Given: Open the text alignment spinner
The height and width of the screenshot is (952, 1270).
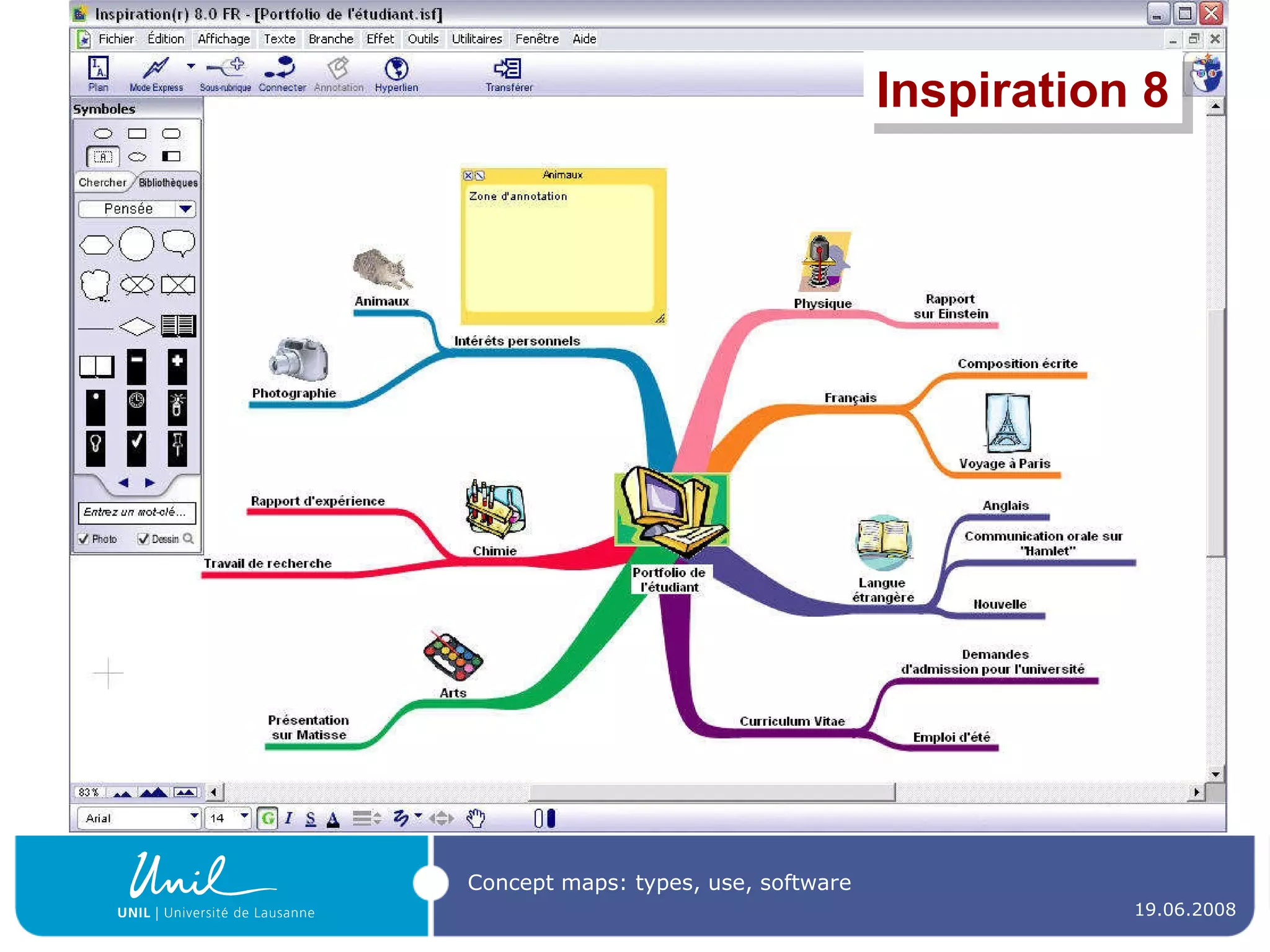Looking at the screenshot, I should point(376,819).
